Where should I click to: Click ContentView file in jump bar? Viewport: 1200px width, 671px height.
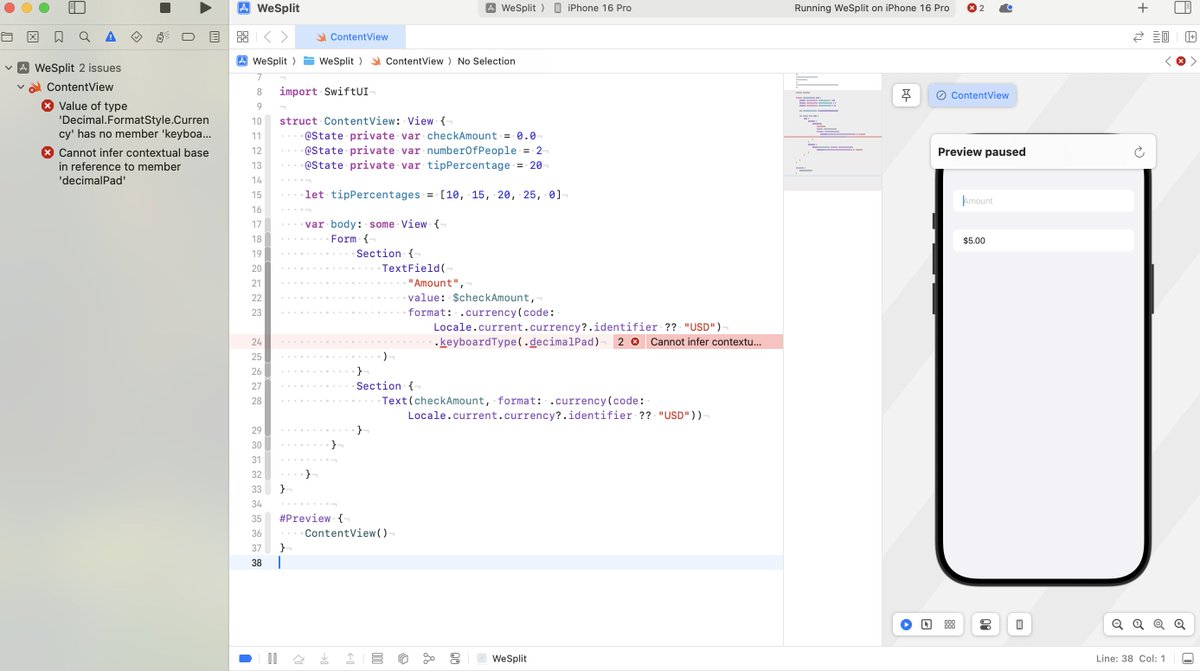tap(406, 61)
